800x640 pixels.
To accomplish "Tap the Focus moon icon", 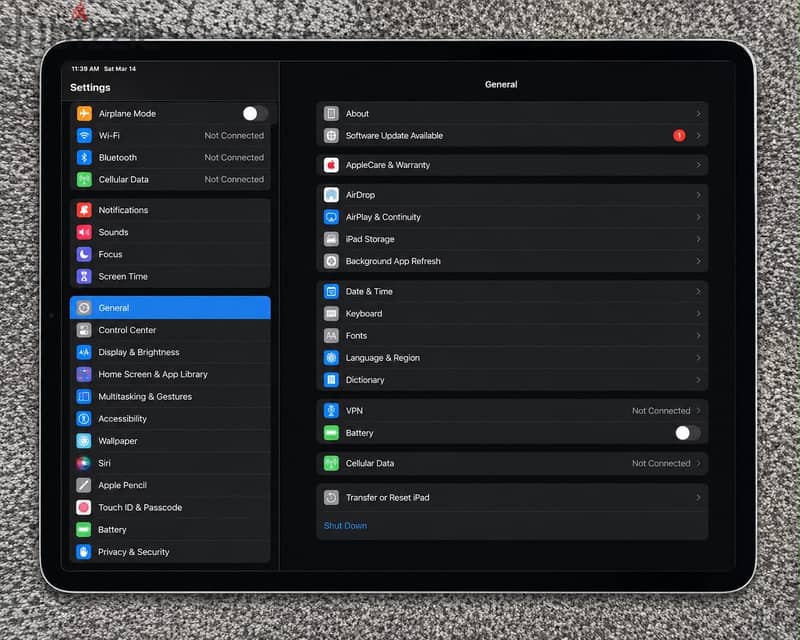I will click(x=84, y=254).
